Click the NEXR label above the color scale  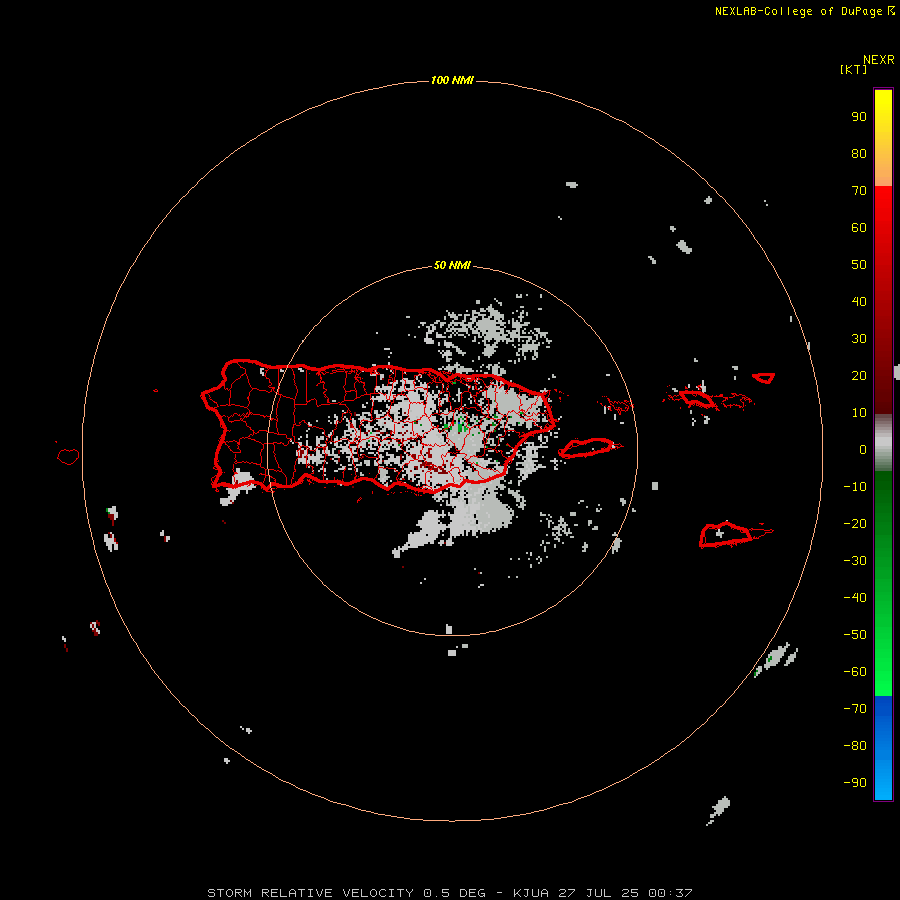pos(879,60)
